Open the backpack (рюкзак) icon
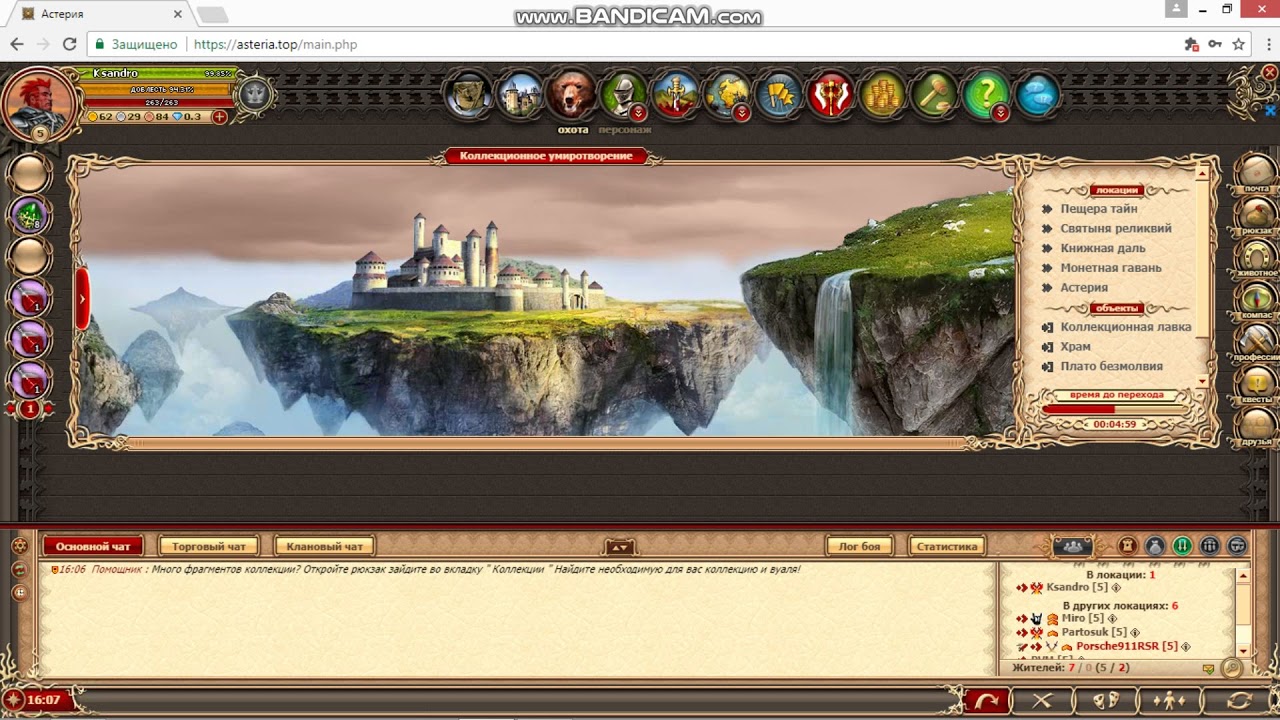Image resolution: width=1280 pixels, height=720 pixels. (1257, 214)
